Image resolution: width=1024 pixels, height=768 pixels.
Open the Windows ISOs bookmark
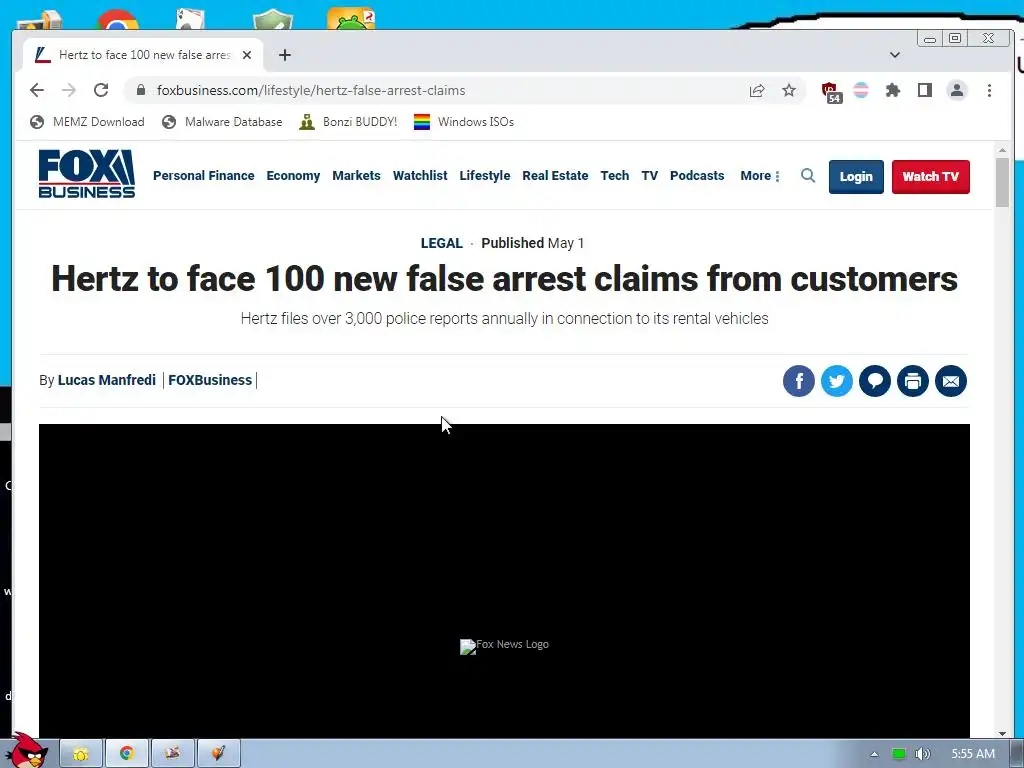tap(464, 122)
